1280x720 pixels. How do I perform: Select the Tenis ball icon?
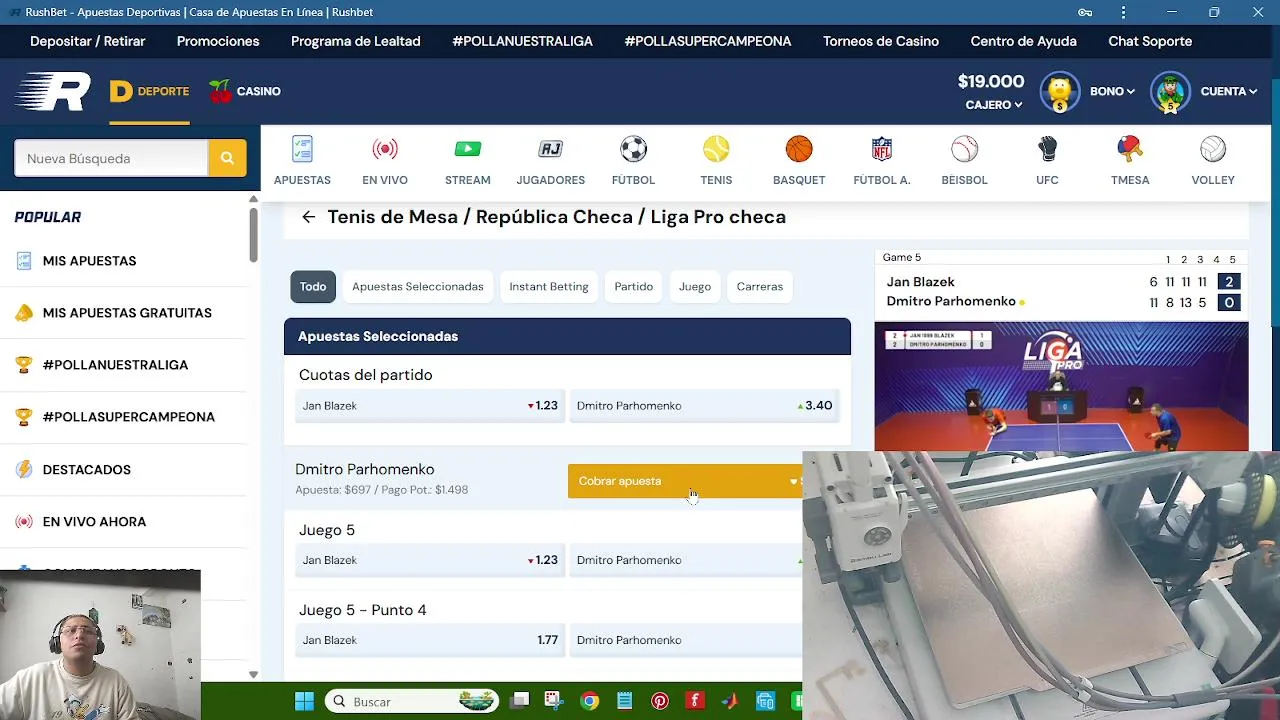[716, 149]
